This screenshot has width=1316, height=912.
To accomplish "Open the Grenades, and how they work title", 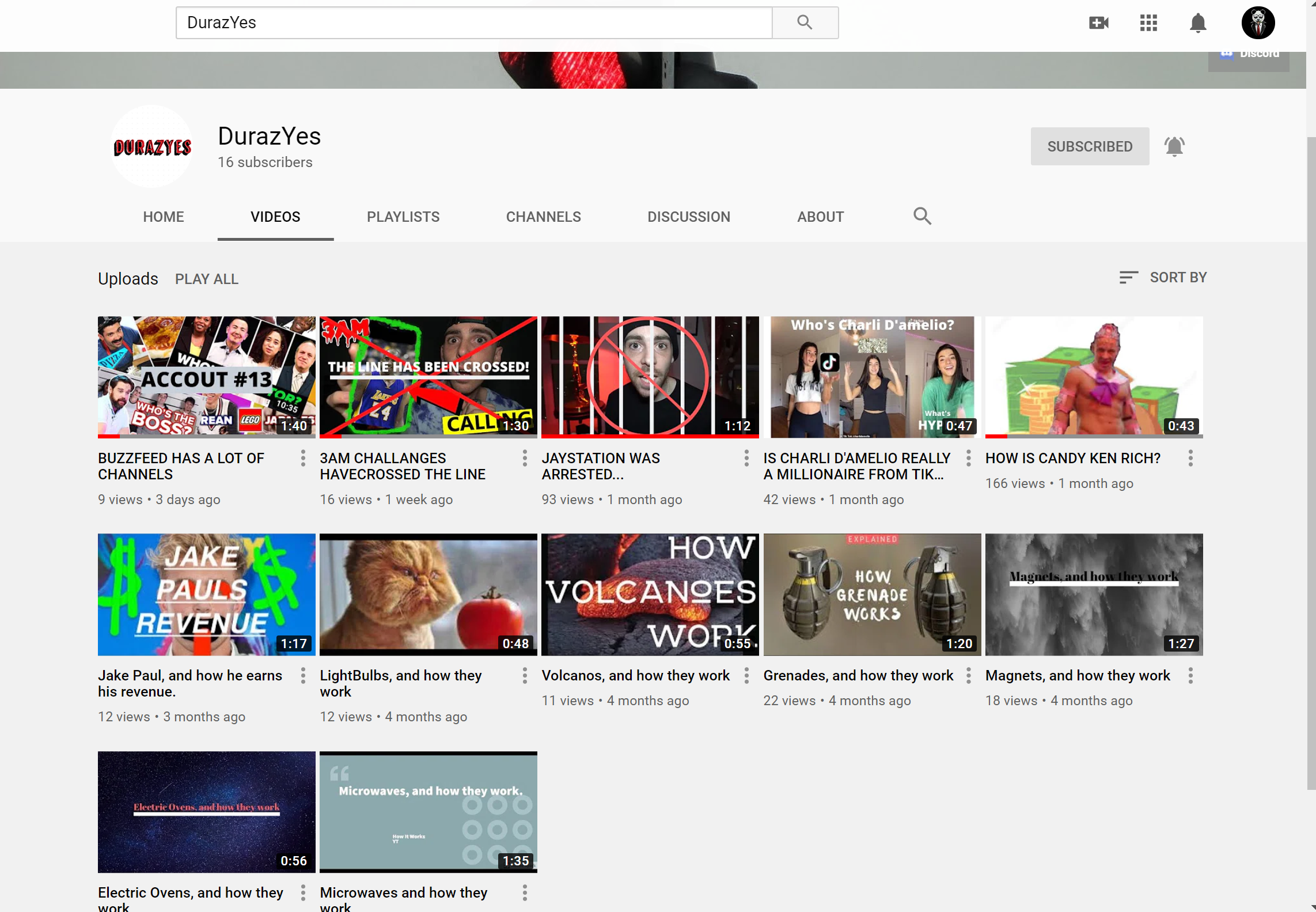I will tap(858, 675).
